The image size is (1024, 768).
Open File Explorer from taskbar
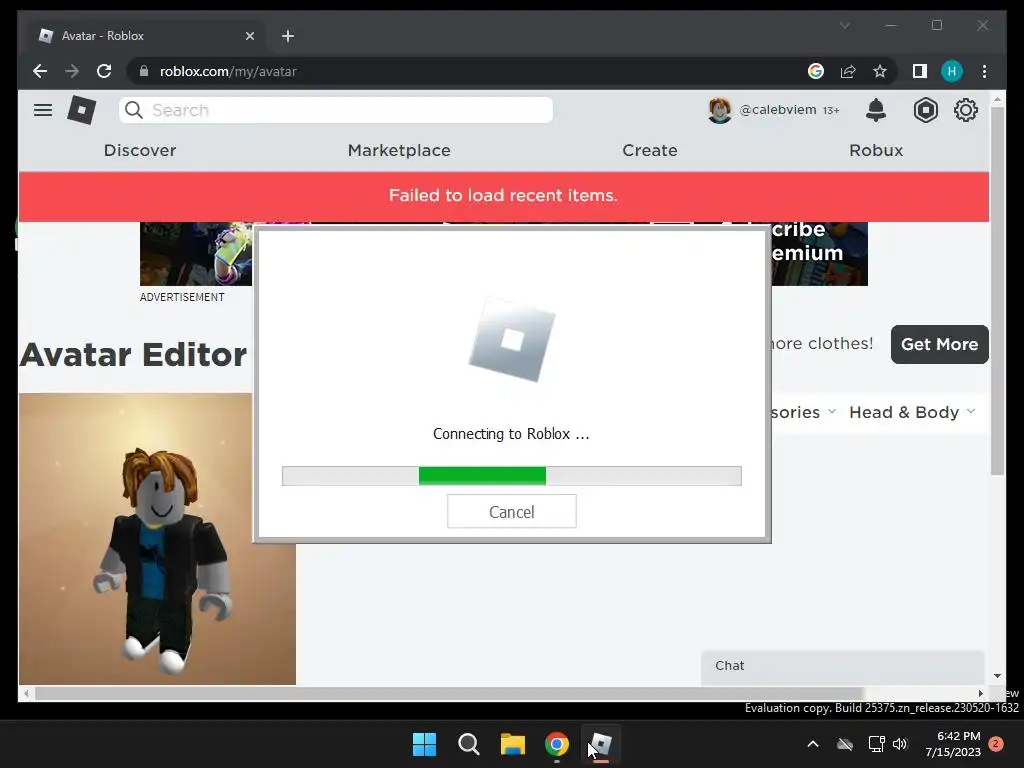513,744
